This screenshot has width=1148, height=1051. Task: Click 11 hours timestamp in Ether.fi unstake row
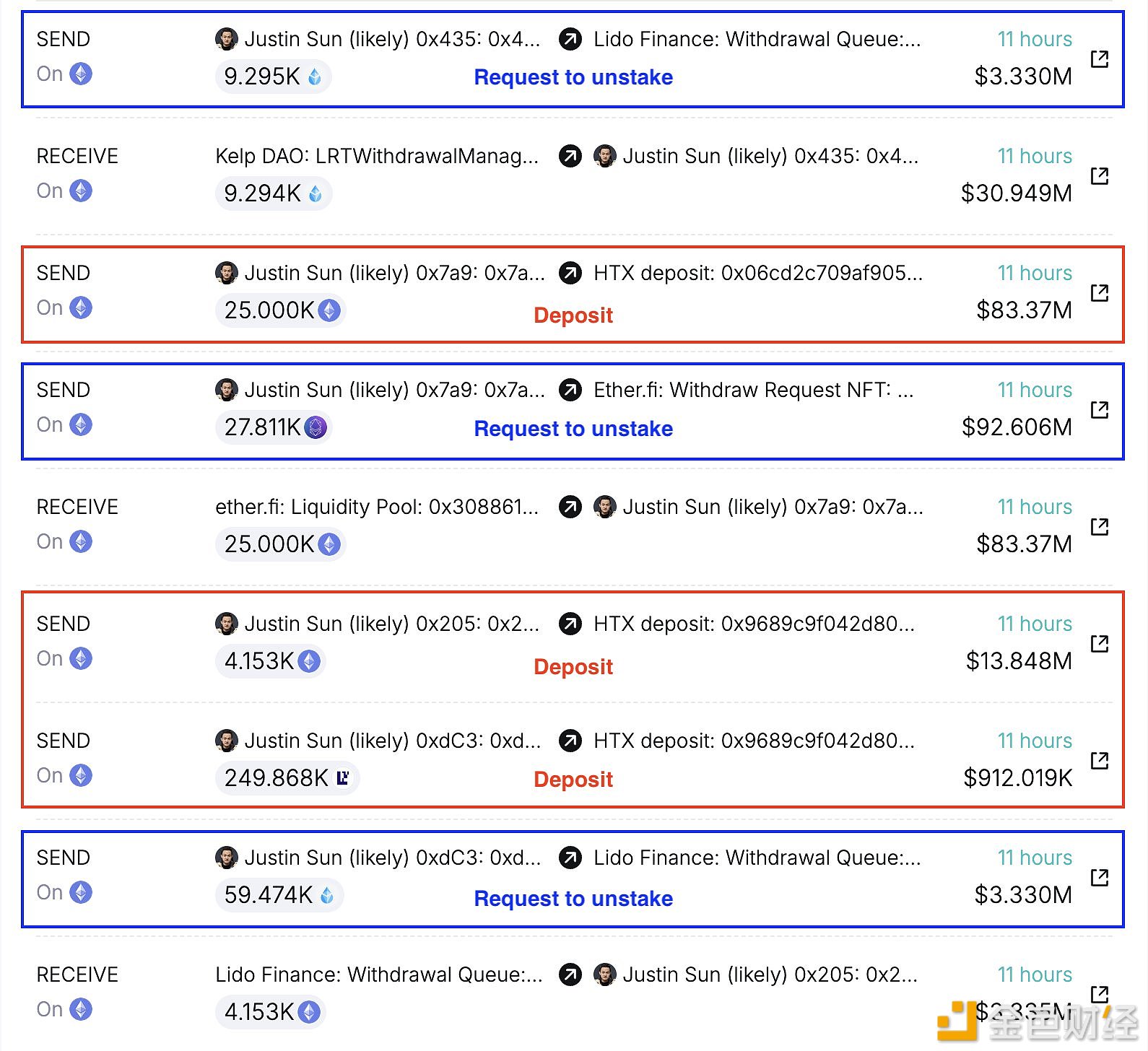pos(1035,390)
